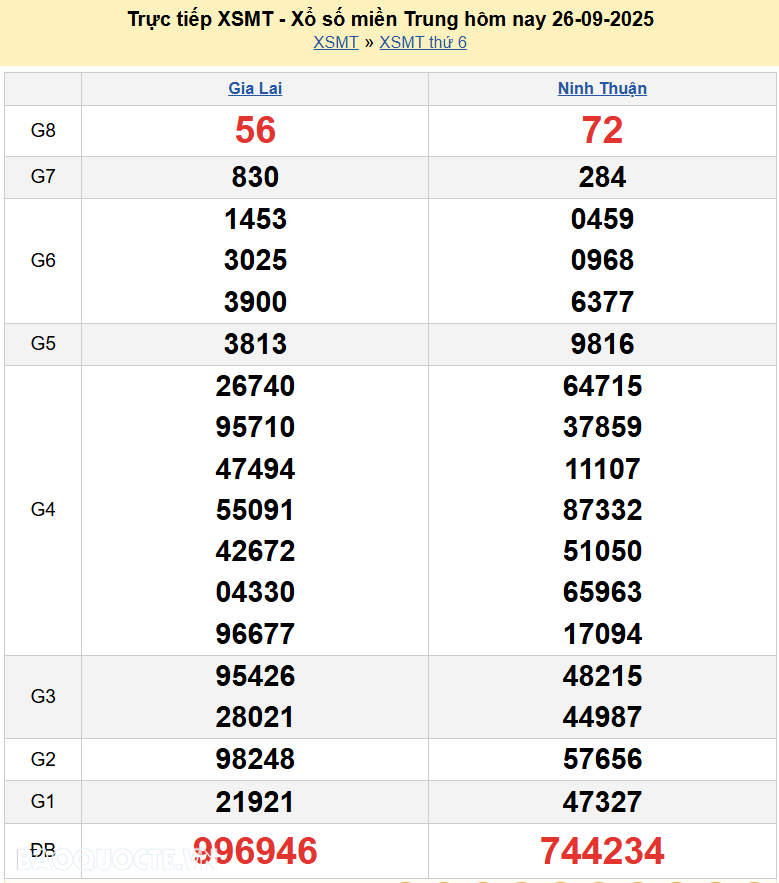The height and width of the screenshot is (883, 779).
Task: Click the G1 number 47327
Action: (x=602, y=802)
